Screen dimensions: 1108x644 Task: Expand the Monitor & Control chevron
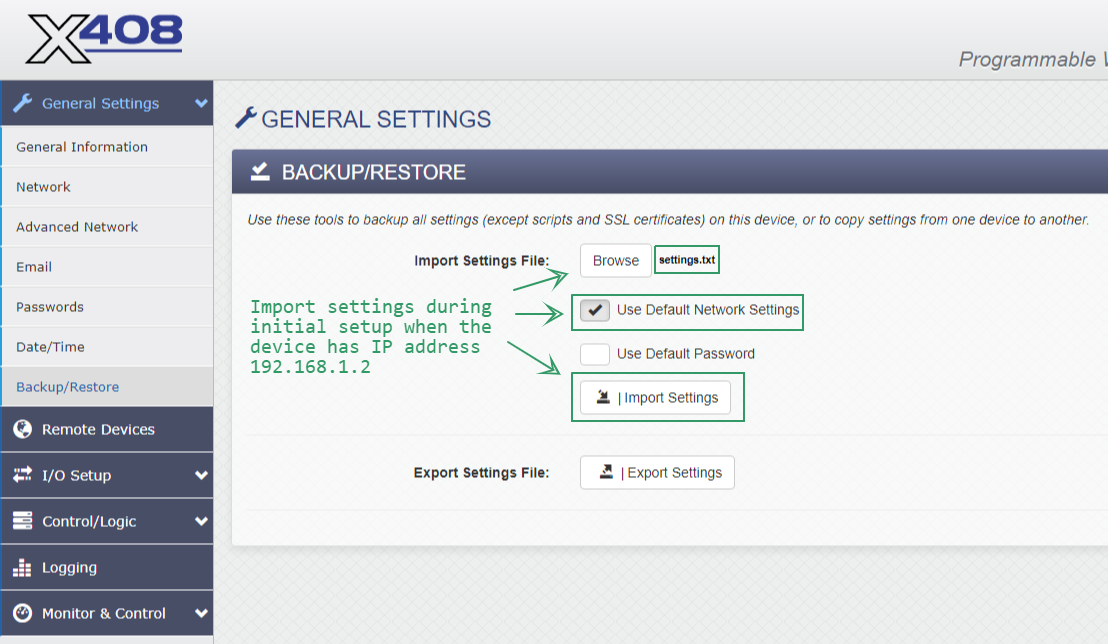point(201,613)
